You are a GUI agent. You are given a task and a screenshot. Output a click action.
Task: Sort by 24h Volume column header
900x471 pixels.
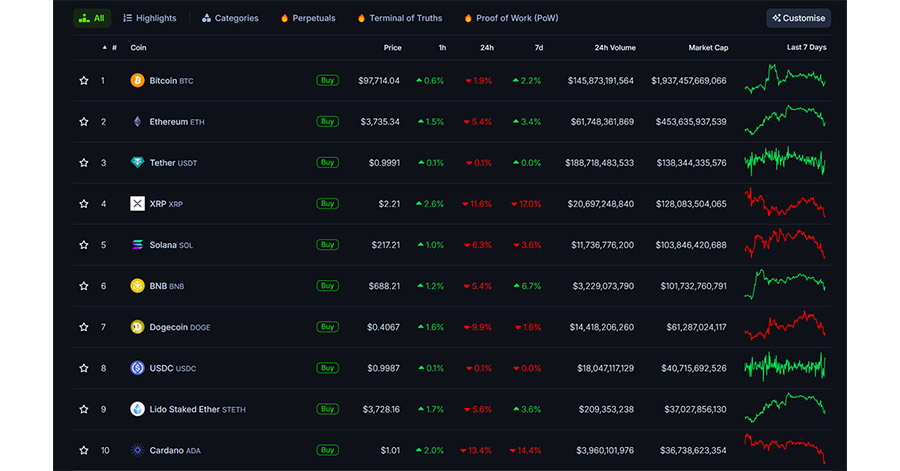[x=615, y=48]
